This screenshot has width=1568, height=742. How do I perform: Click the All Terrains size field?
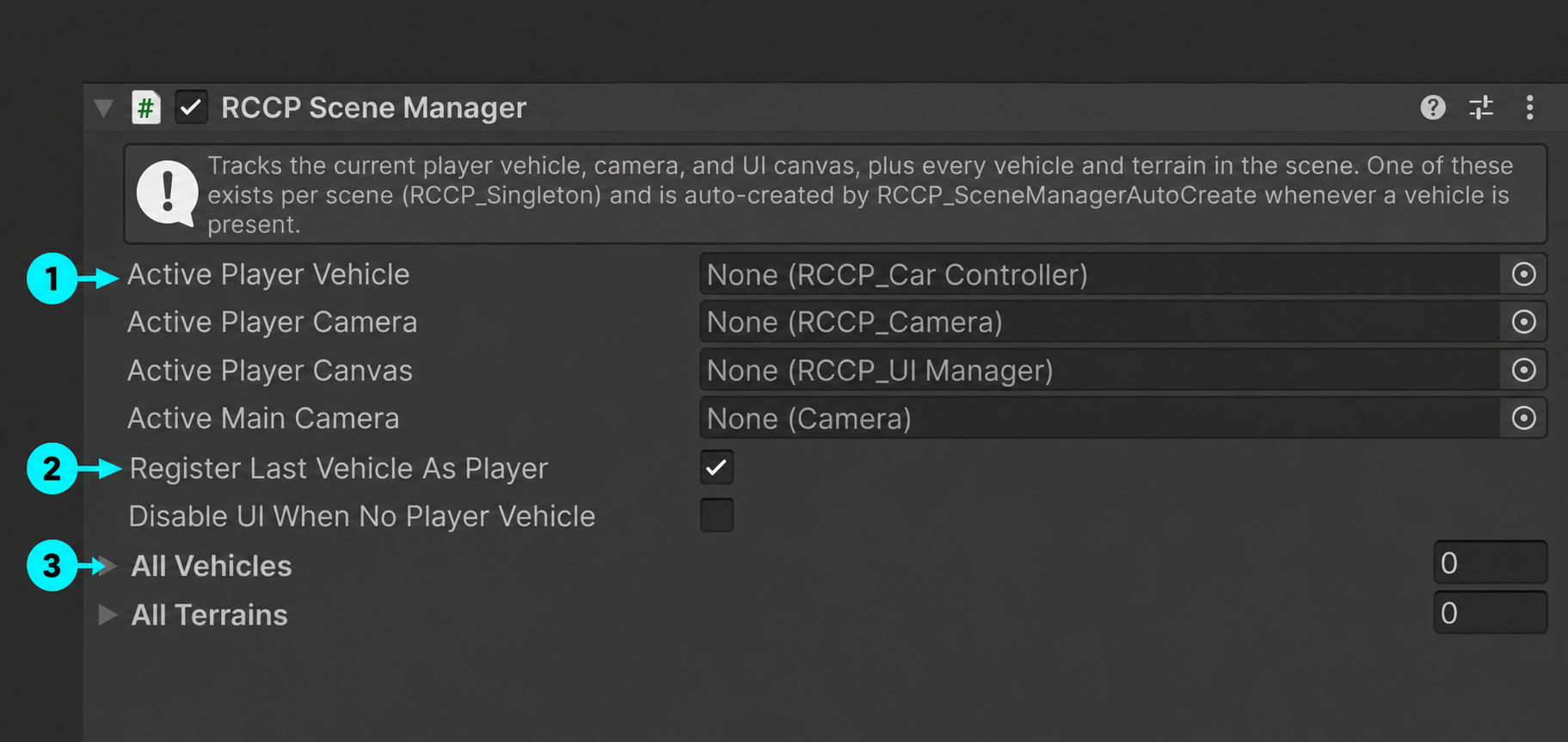1491,613
